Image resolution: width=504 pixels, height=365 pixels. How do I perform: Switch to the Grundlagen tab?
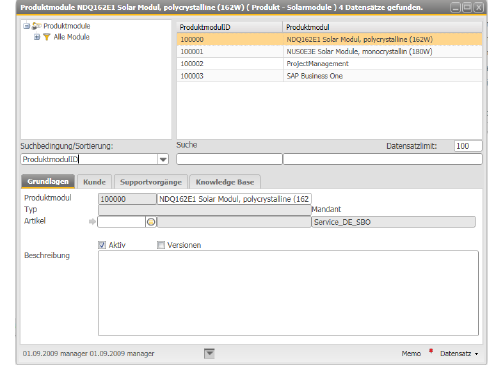tap(48, 182)
